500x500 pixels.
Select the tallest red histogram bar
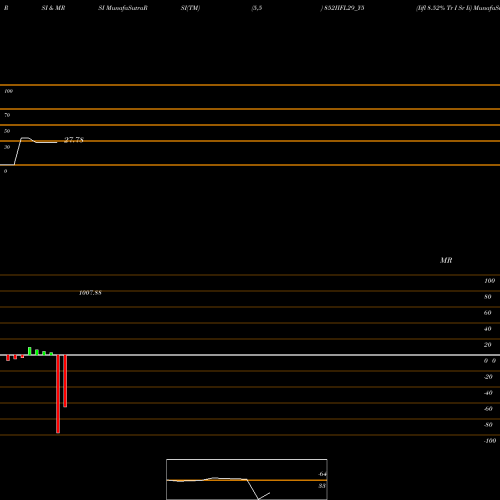point(58,394)
